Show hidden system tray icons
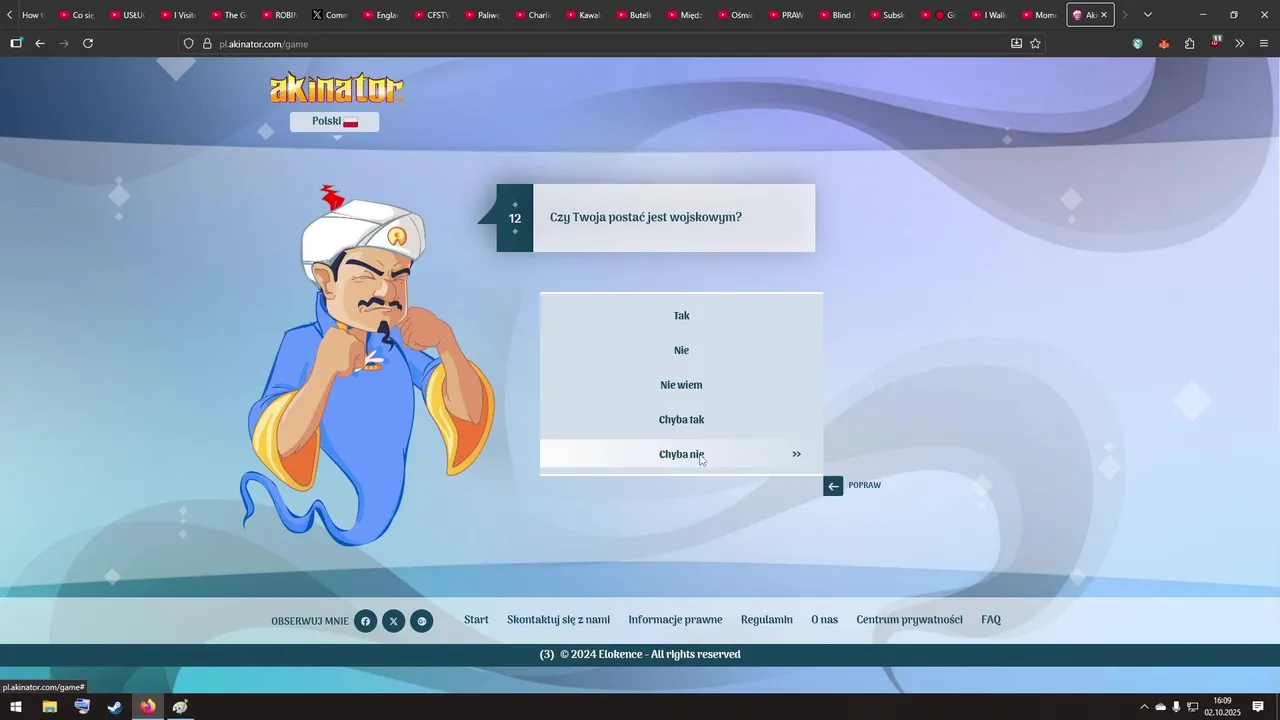The image size is (1280, 720). 1144,707
